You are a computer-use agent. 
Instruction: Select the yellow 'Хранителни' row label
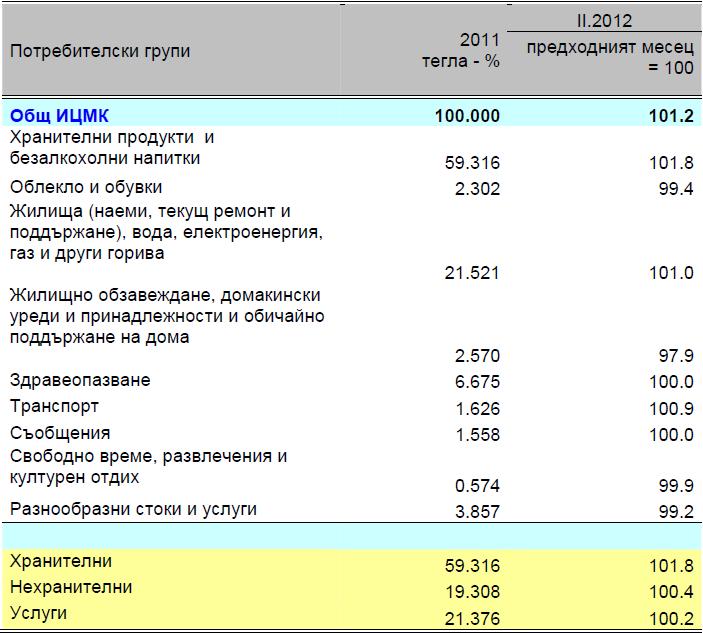(61, 561)
